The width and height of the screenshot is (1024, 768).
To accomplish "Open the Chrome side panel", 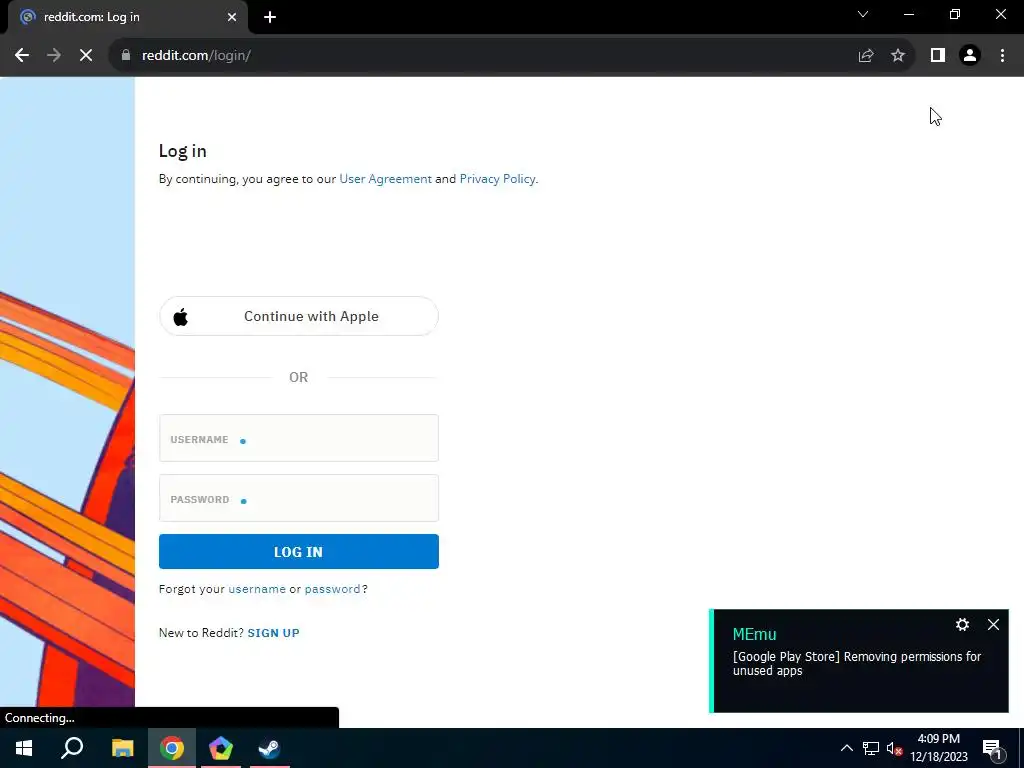I will 938,56.
